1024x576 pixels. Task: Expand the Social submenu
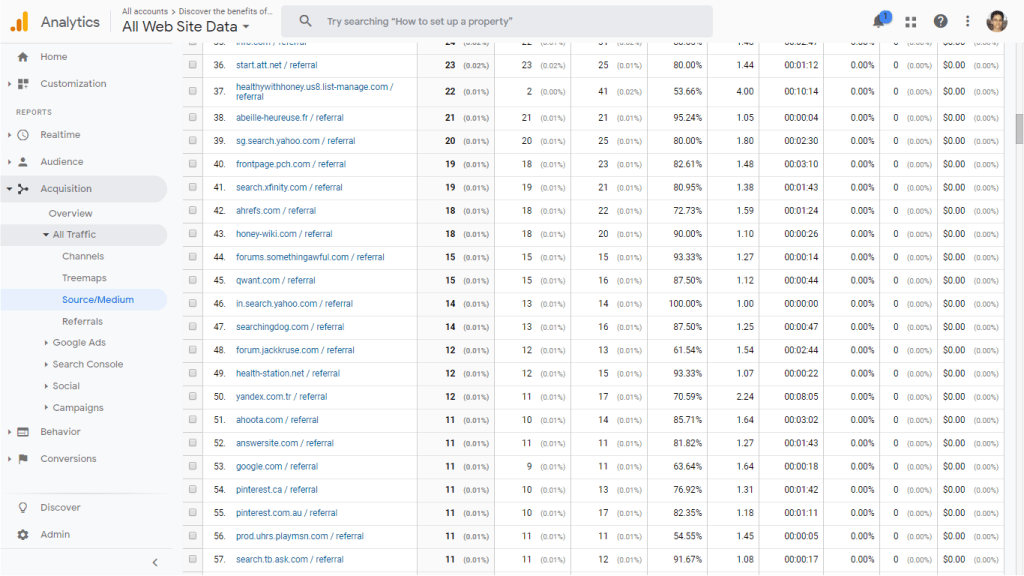pos(46,386)
